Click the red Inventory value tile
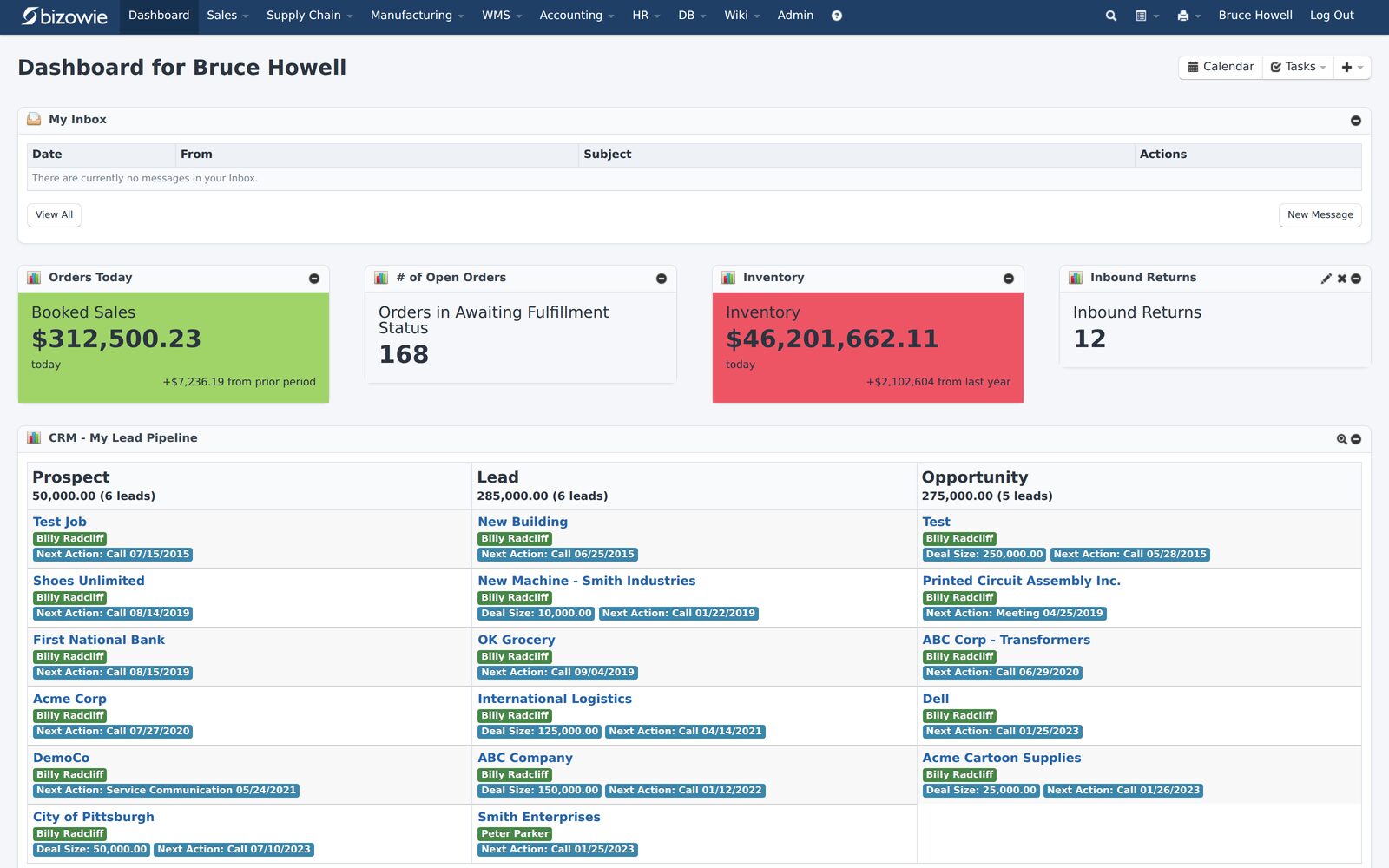Image resolution: width=1389 pixels, height=868 pixels. tap(868, 347)
